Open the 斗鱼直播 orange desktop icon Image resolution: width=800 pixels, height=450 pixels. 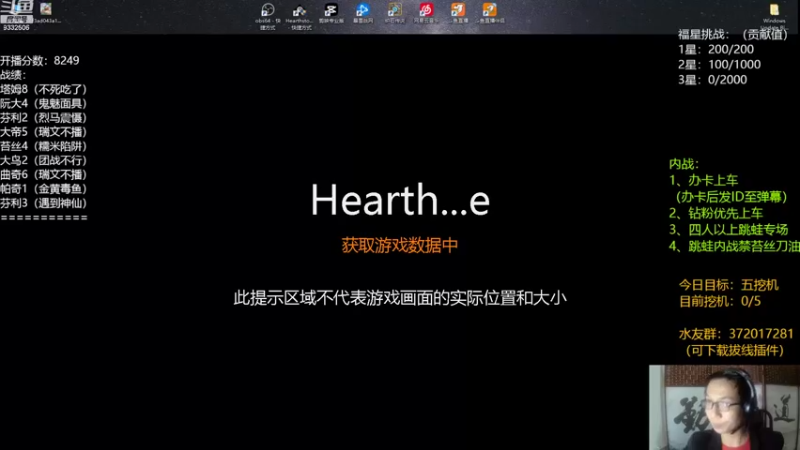[458, 13]
